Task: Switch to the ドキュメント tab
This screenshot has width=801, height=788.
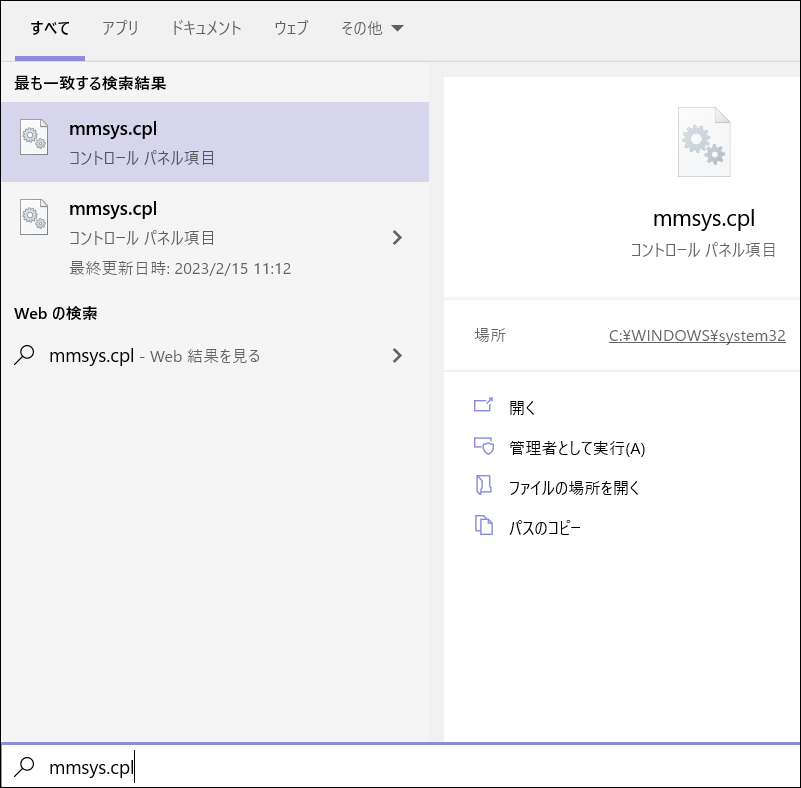Action: coord(206,29)
